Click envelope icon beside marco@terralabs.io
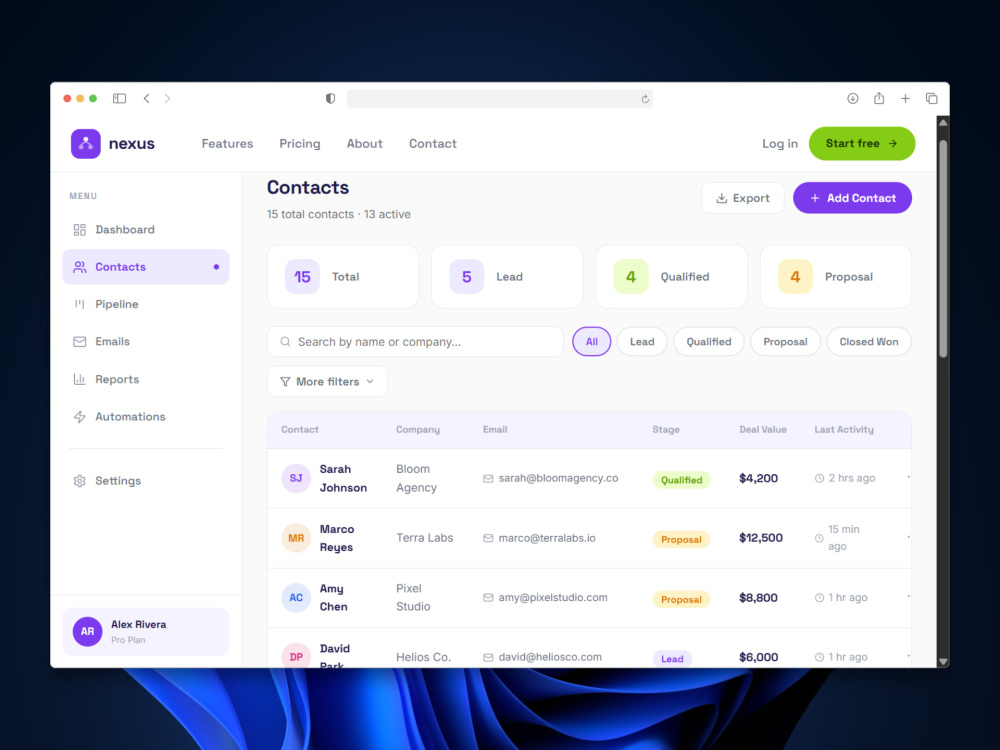 tap(488, 538)
